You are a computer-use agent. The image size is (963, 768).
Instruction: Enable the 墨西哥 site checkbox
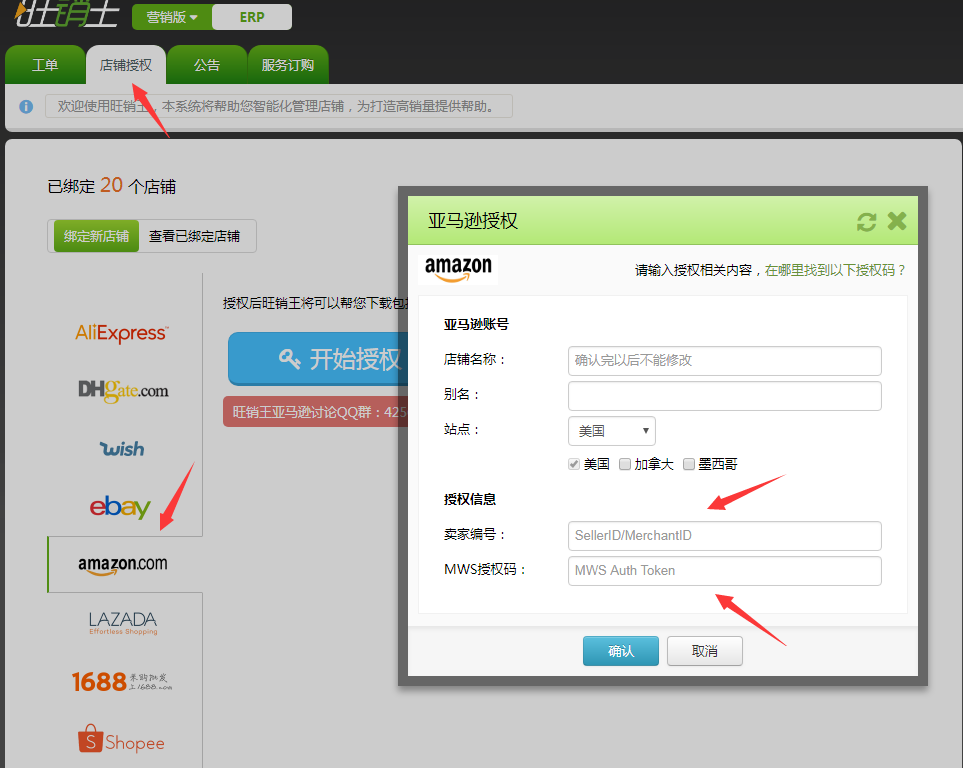[689, 464]
